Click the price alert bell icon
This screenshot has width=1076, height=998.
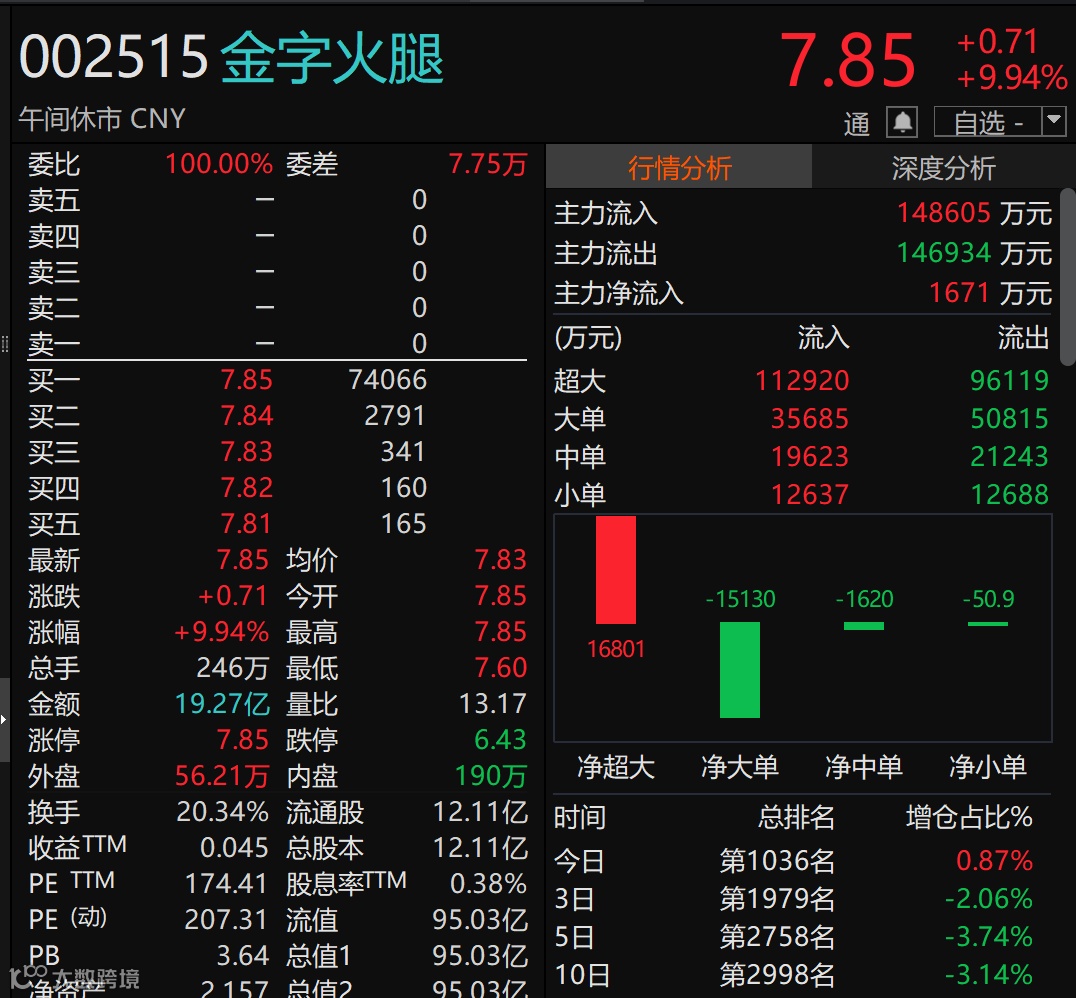902,123
